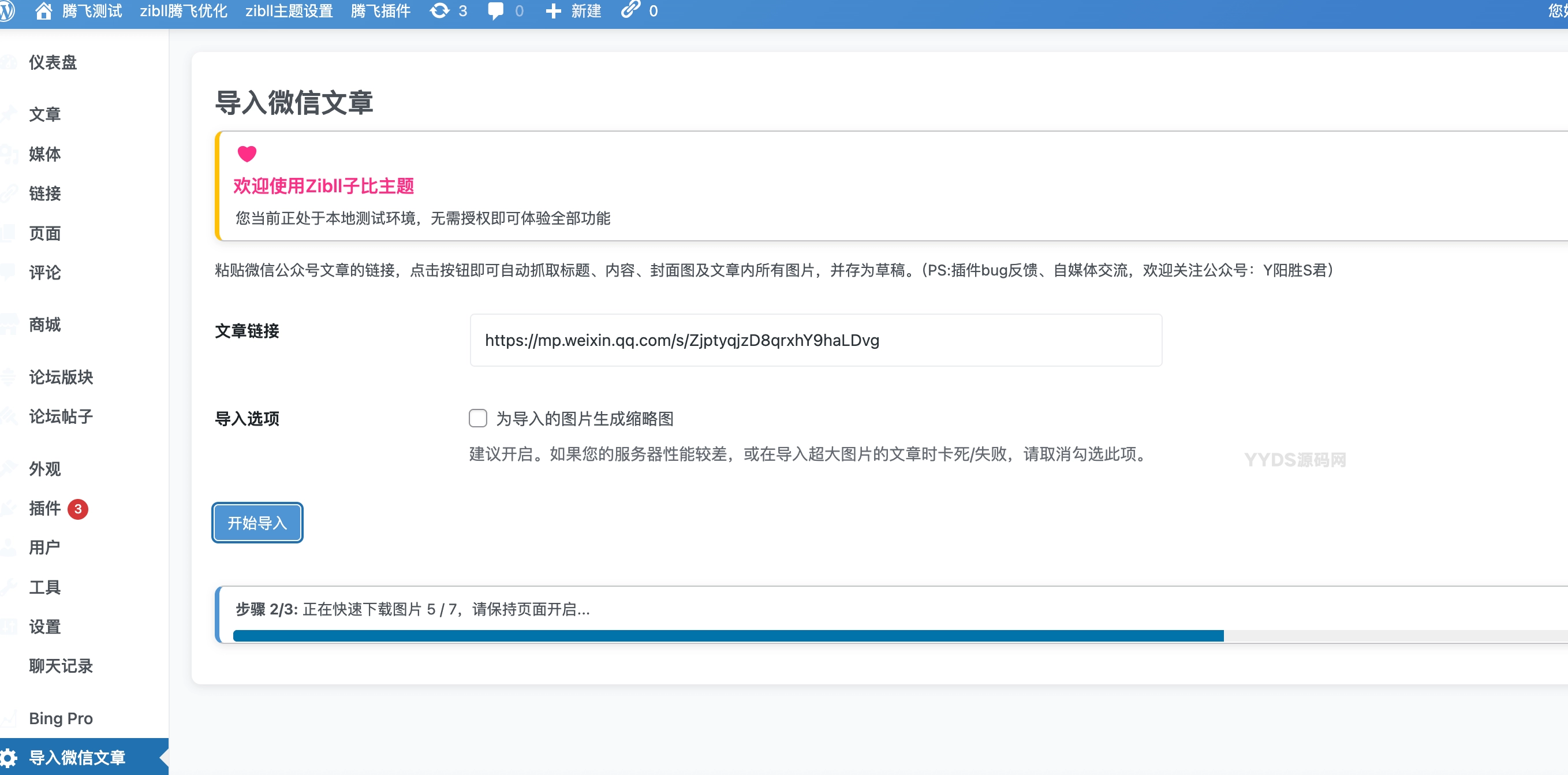This screenshot has width=1568, height=775.
Task: Click inside the 文章链接 URL field
Action: click(x=816, y=340)
